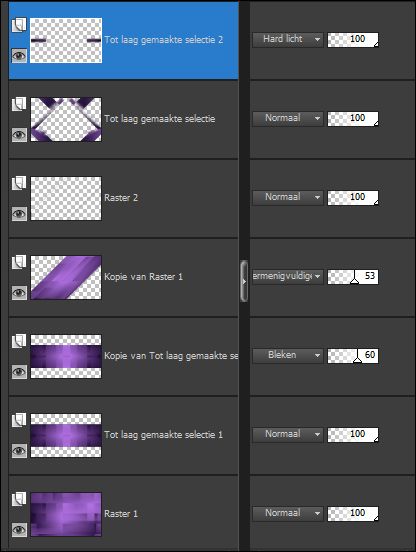The height and width of the screenshot is (552, 416).
Task: Open blend mode dropdown for Raster 1
Action: click(288, 513)
